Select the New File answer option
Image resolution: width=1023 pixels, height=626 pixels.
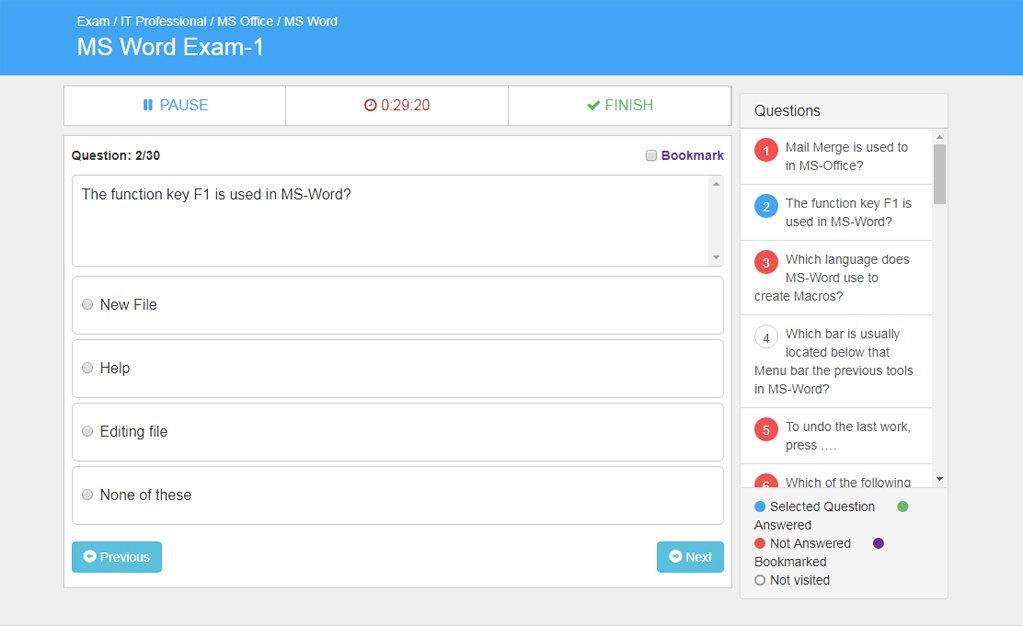click(397, 305)
